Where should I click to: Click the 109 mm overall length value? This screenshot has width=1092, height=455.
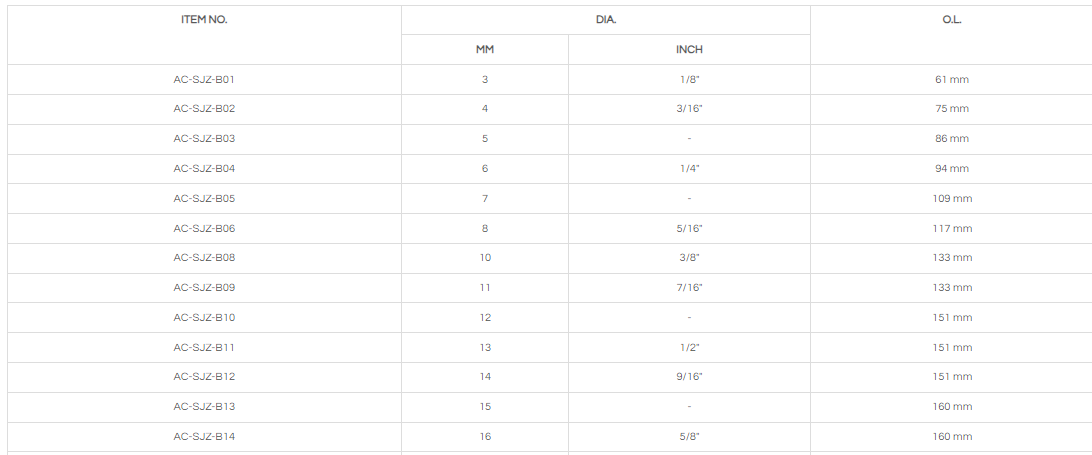[951, 198]
